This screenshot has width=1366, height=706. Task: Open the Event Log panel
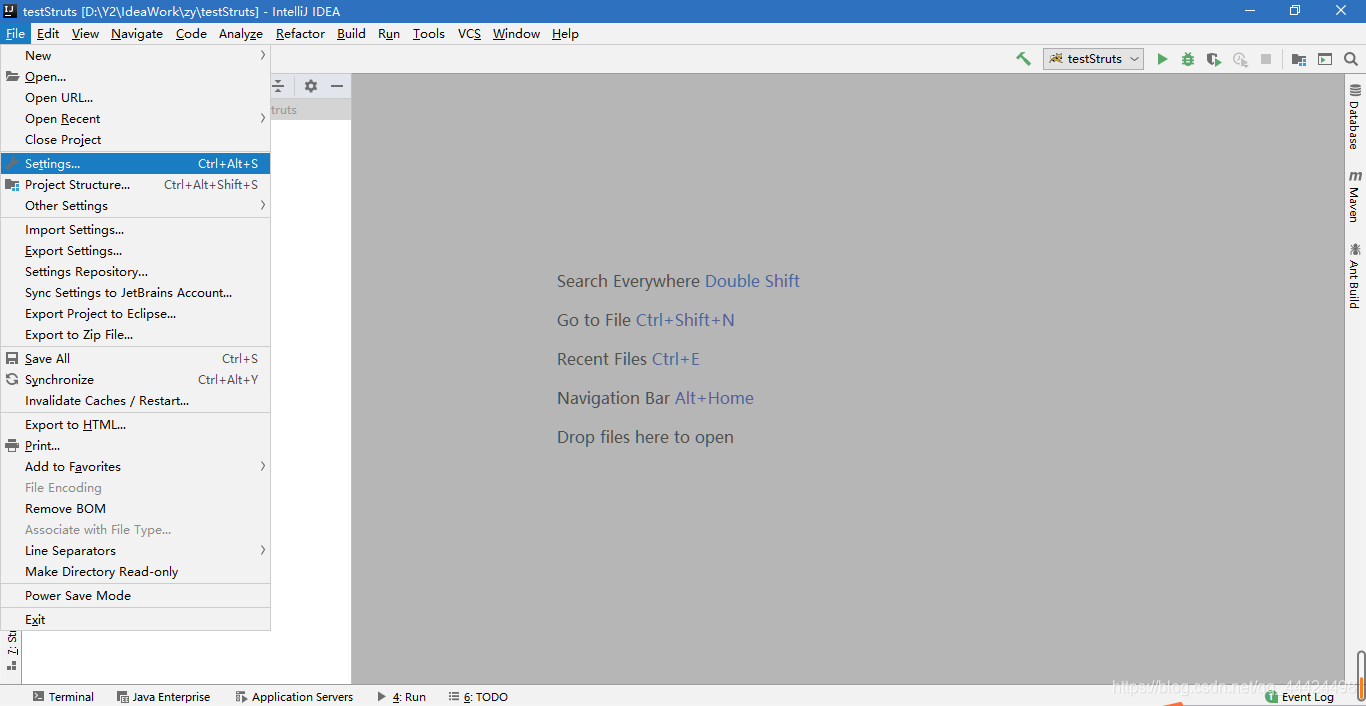(1299, 697)
